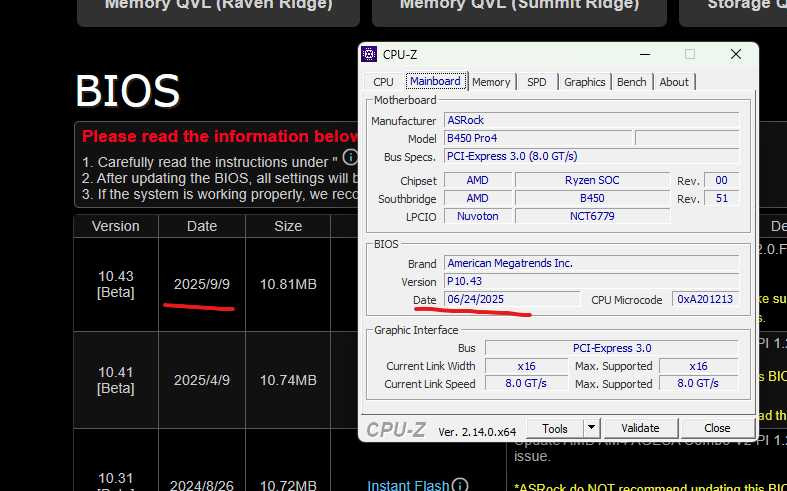Click the Current Link Speed 8.0 GT/s field
Image resolution: width=787 pixels, height=491 pixels.
click(x=527, y=384)
